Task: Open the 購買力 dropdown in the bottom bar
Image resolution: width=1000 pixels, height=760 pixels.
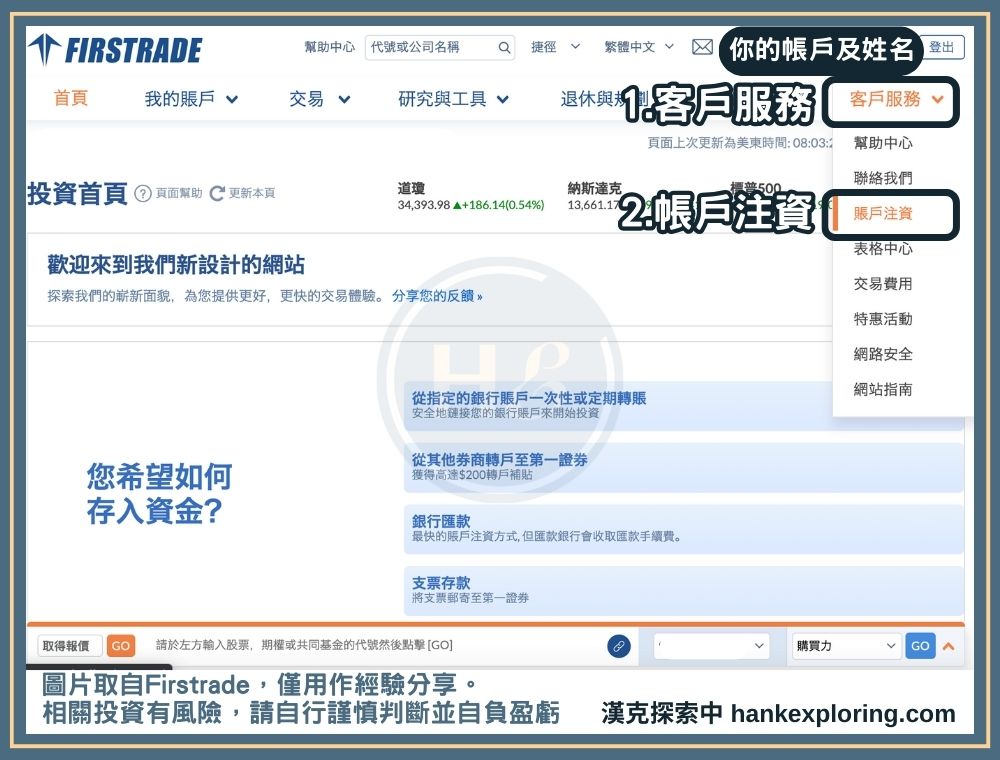Action: point(845,645)
